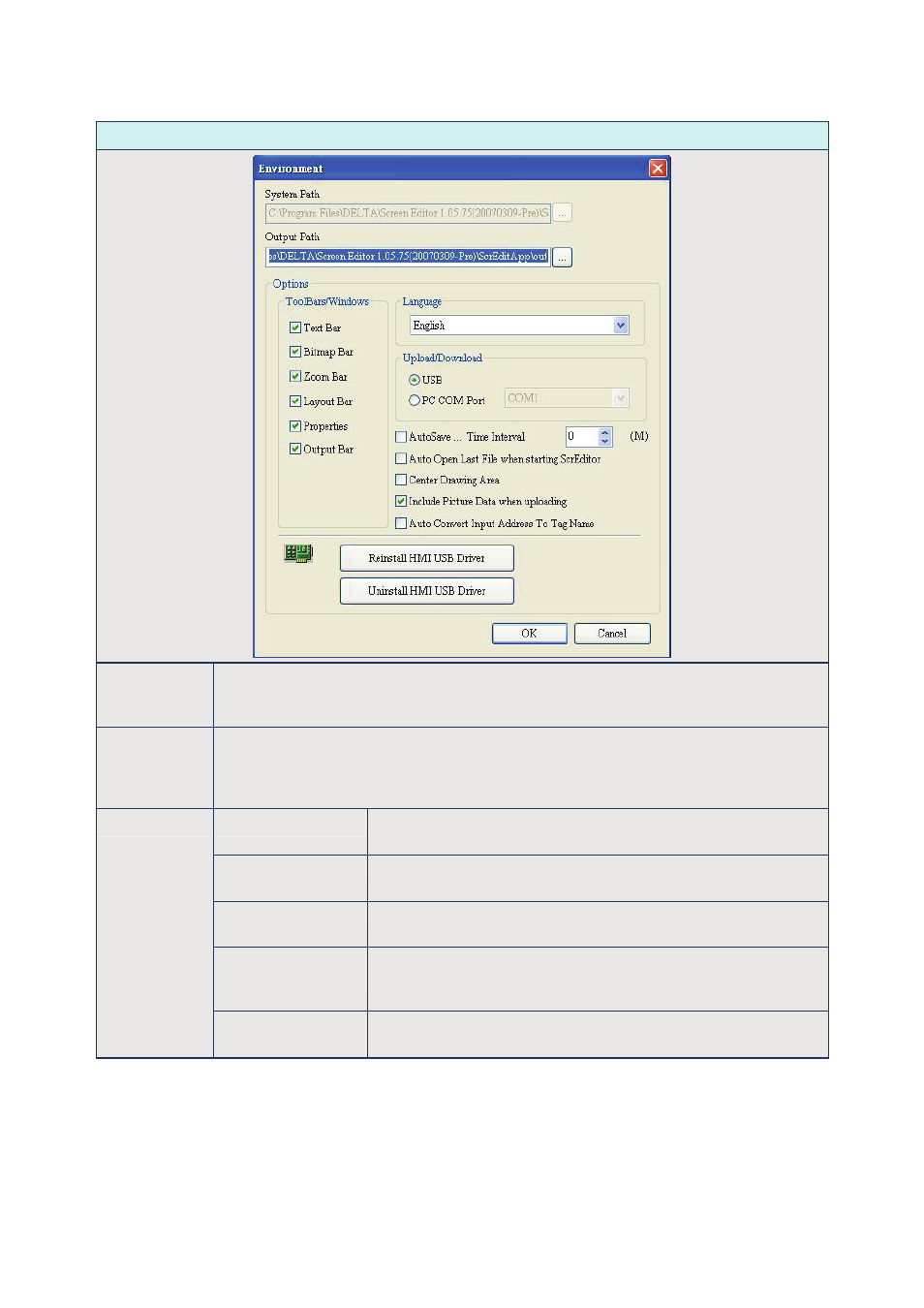The height and width of the screenshot is (1308, 924).
Task: Close the Environment dialog with the X
Action: tap(658, 169)
